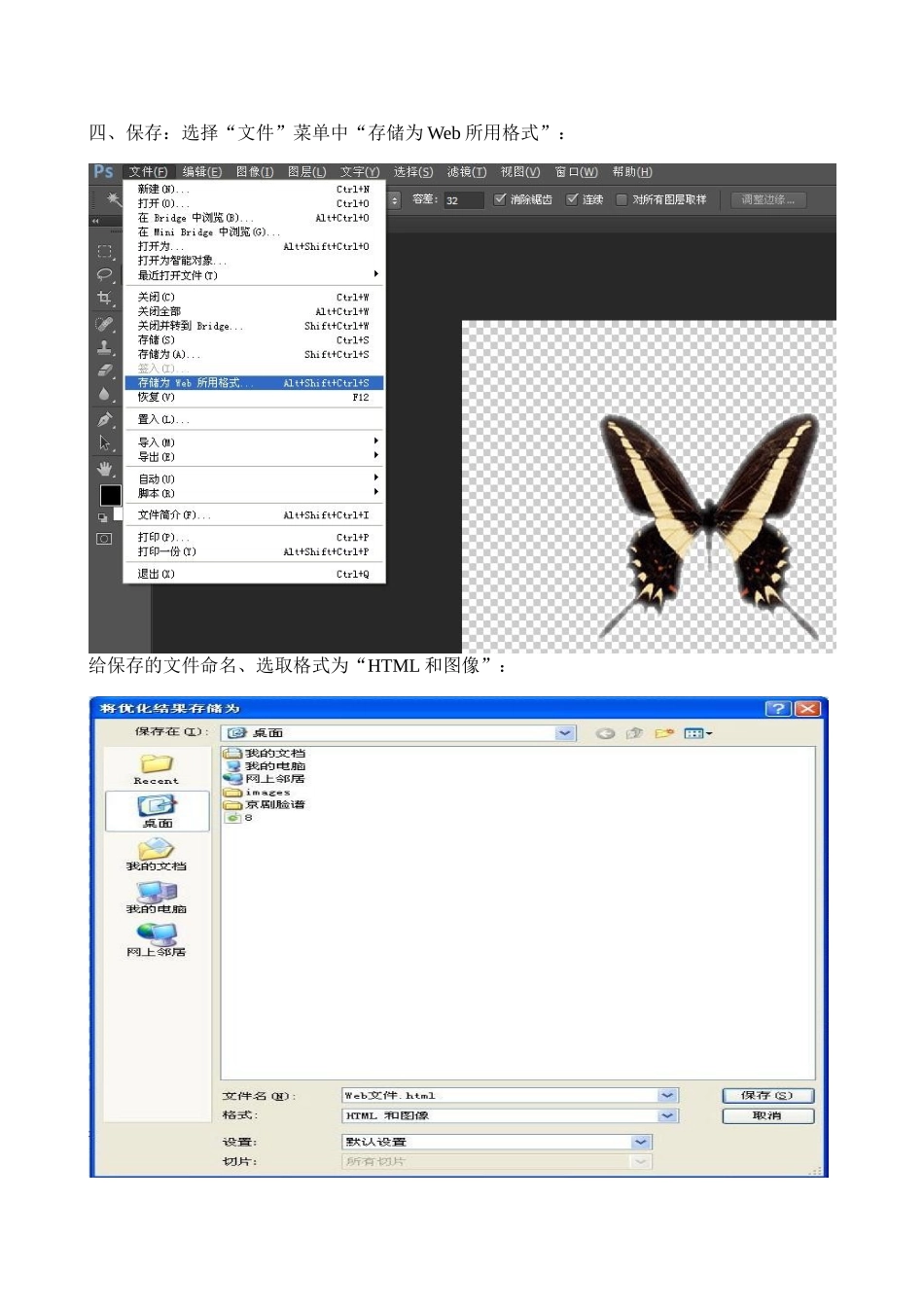Select the Healing Brush tool
The width and height of the screenshot is (924, 1307).
pyautogui.click(x=104, y=324)
